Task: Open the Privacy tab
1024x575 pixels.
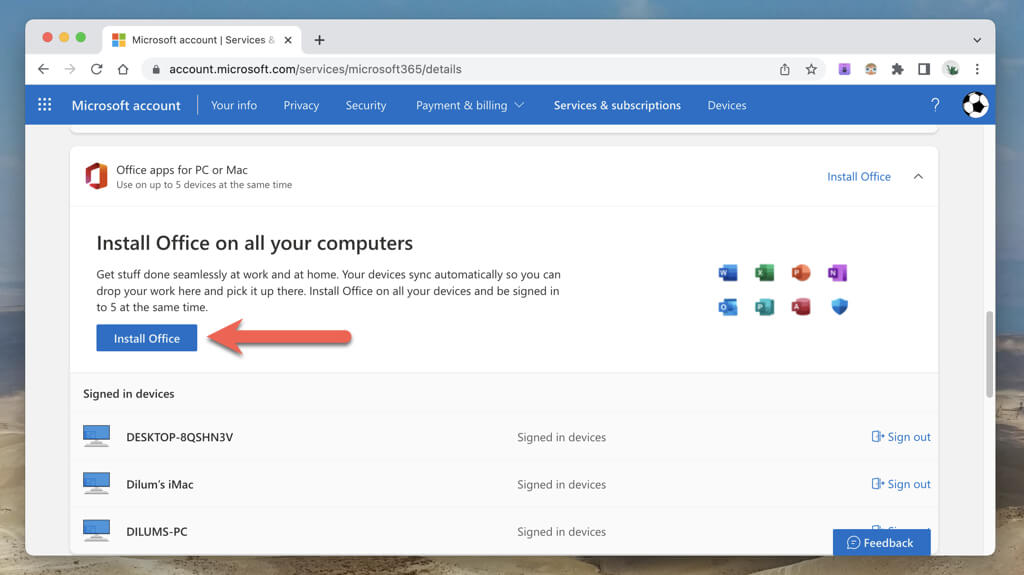Action: pos(301,105)
